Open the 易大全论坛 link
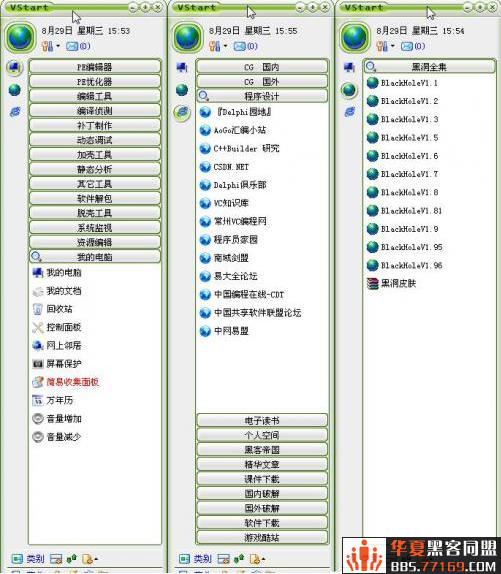The height and width of the screenshot is (574, 501). (x=228, y=276)
